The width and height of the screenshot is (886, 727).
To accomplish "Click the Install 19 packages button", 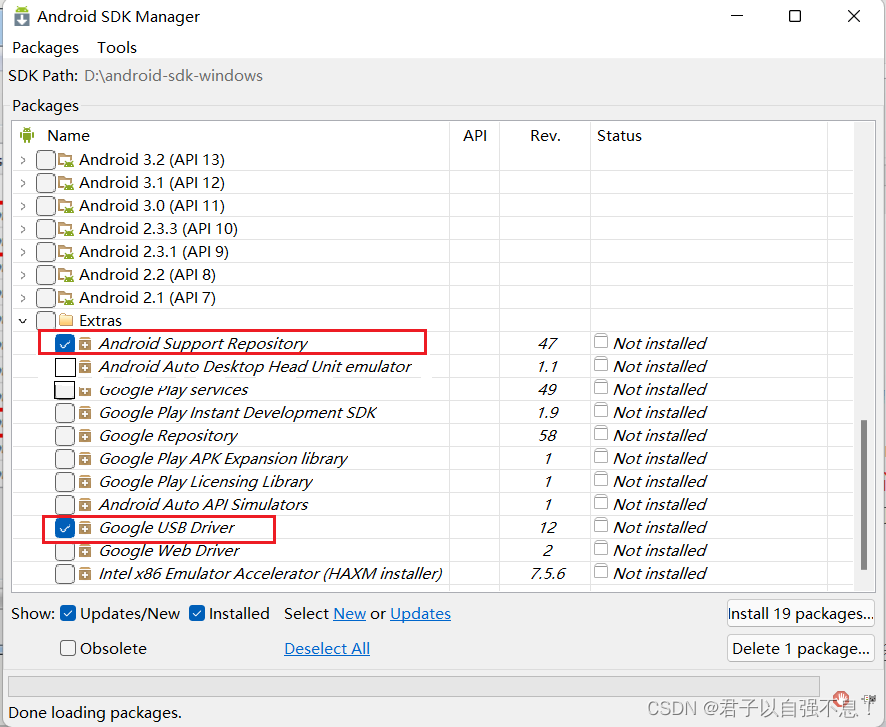I will (x=800, y=613).
